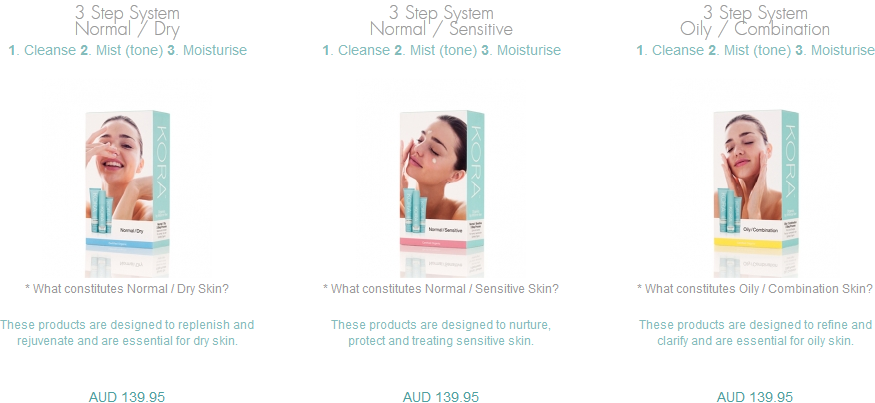Click the 'nurture, protect' sensitive skin description
The width and height of the screenshot is (875, 403).
pyautogui.click(x=441, y=333)
